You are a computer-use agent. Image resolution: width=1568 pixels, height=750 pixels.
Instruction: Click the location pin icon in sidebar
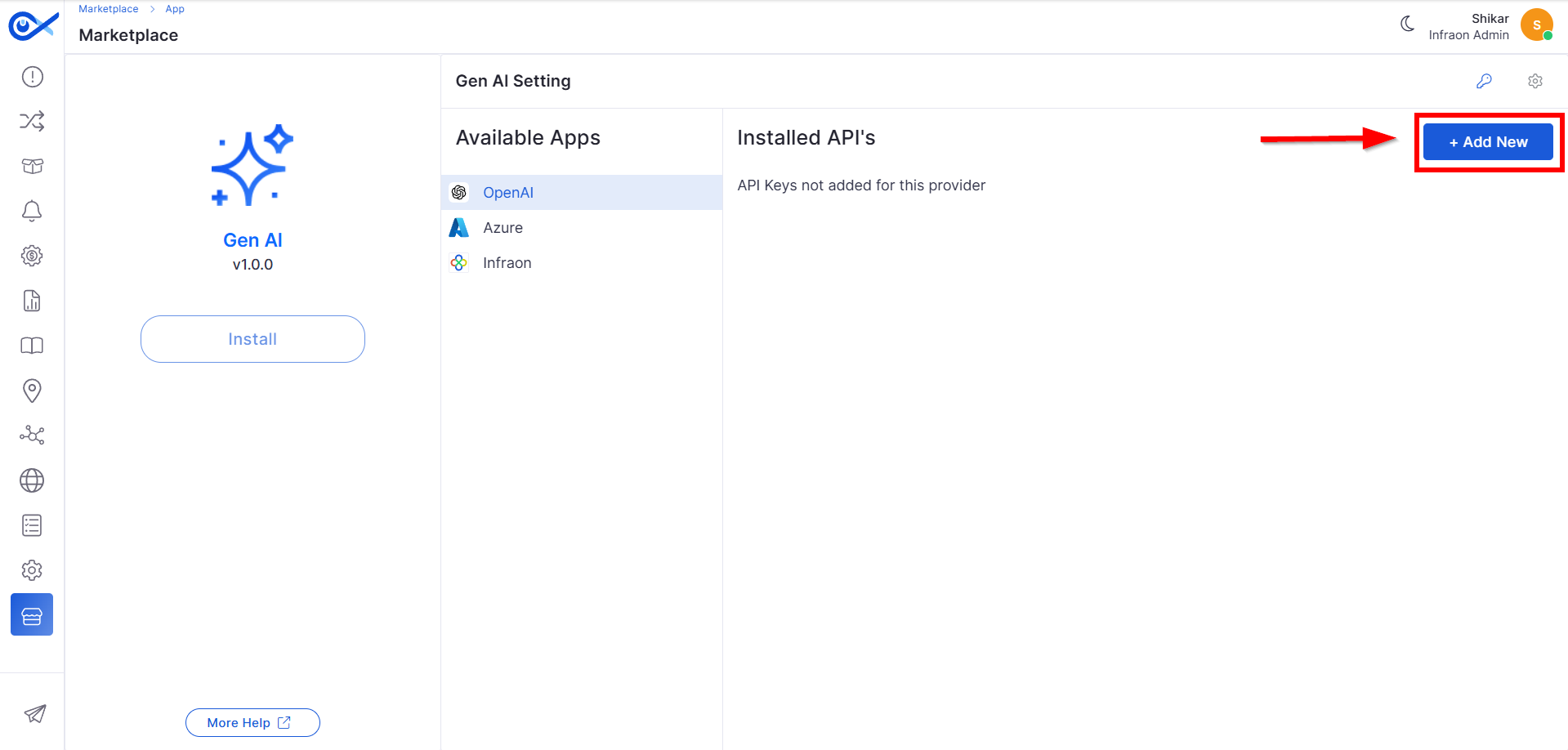click(x=32, y=391)
